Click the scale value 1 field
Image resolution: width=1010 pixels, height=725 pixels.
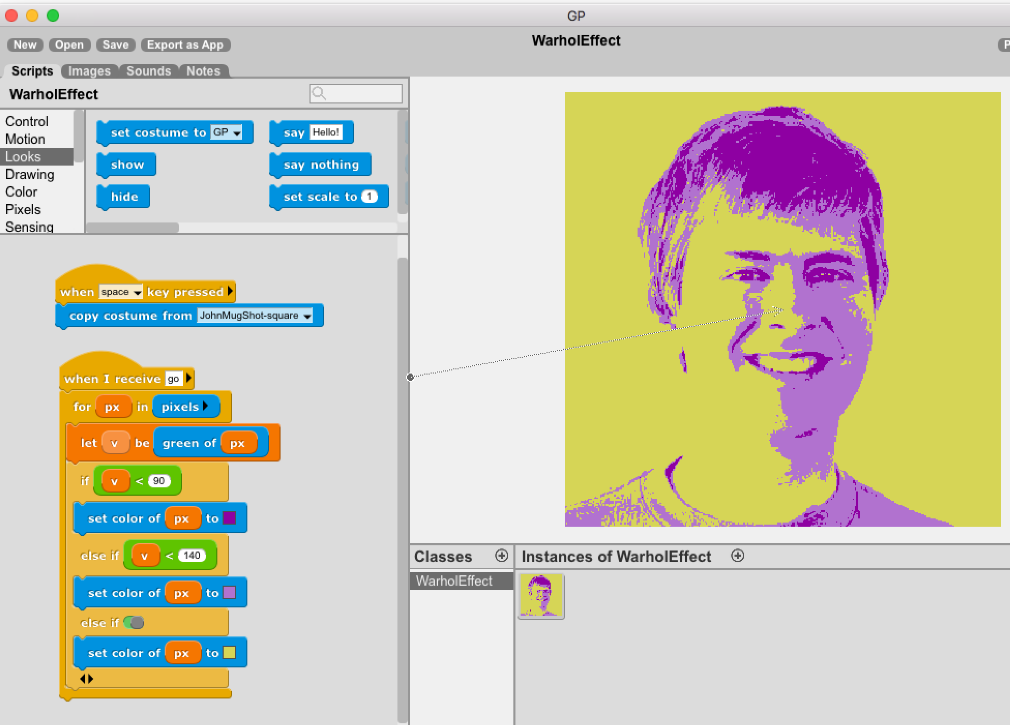point(369,196)
